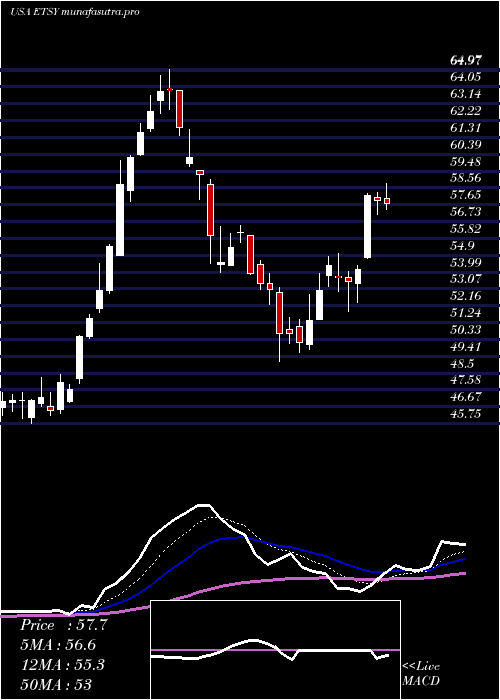Click the 61.31 price axis label
The width and height of the screenshot is (500, 700).
[x=465, y=128]
